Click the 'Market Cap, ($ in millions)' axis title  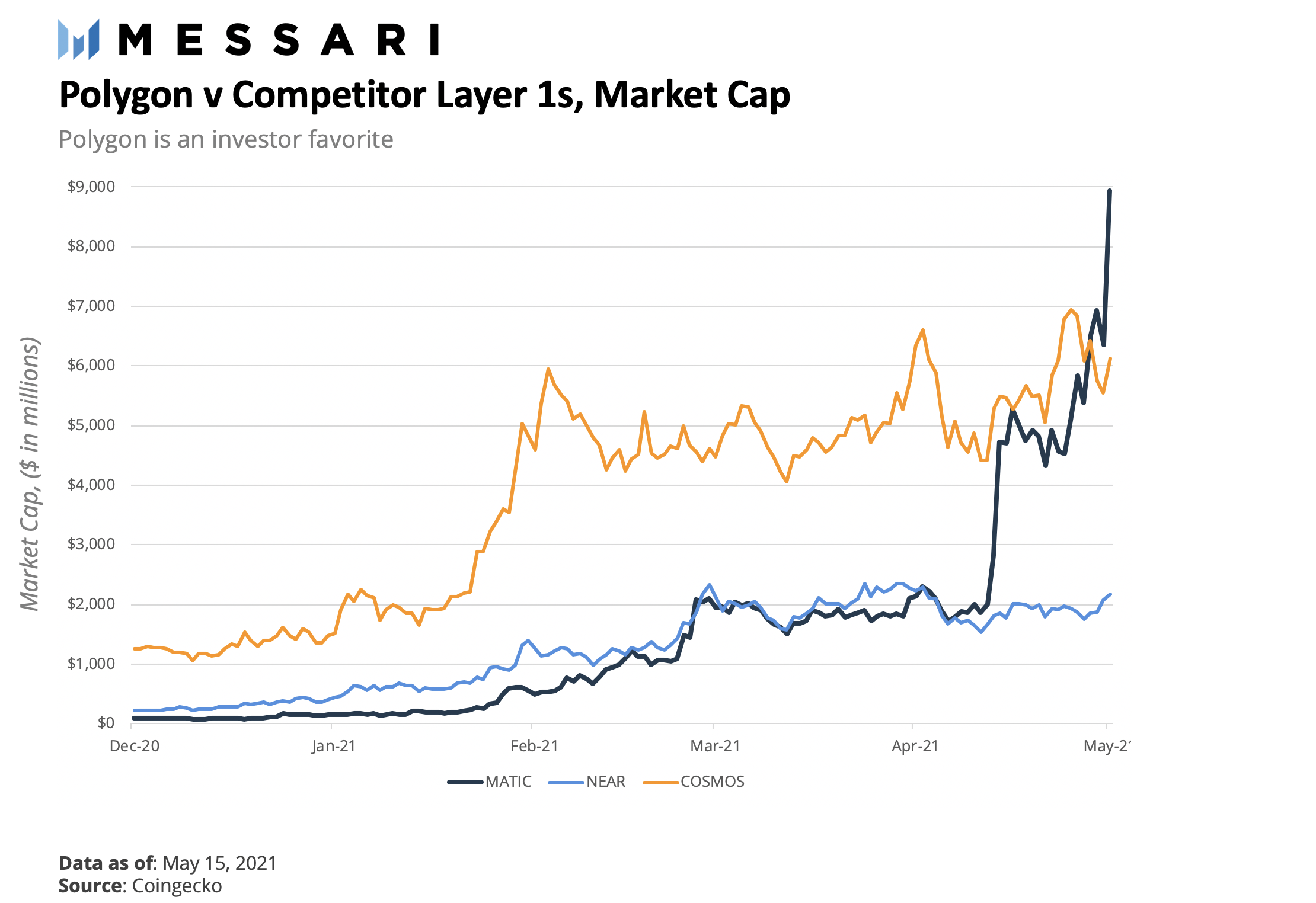point(30,474)
